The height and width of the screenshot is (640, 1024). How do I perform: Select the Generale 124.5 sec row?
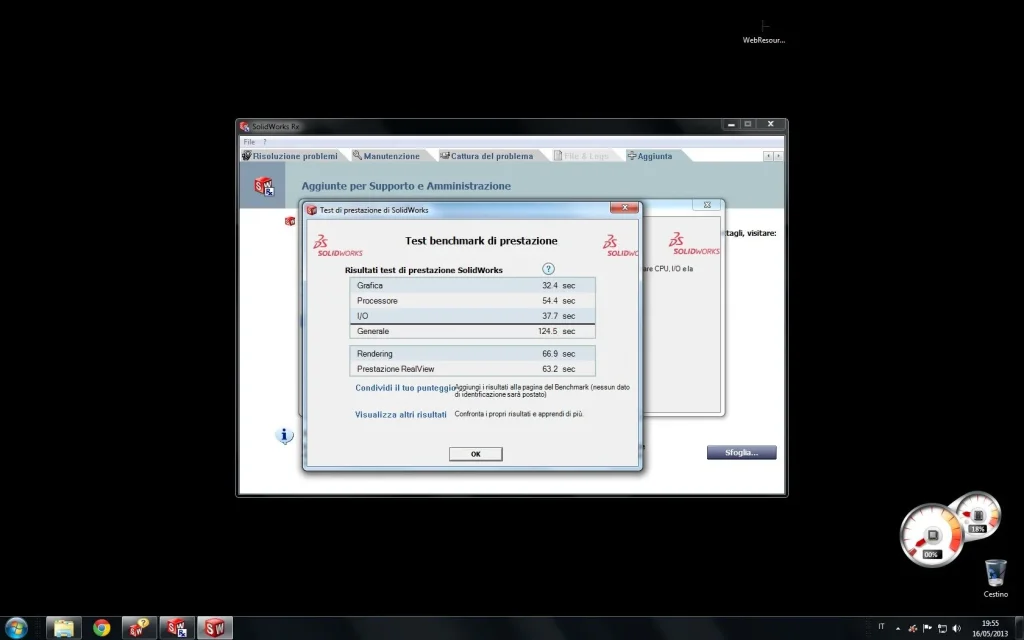(472, 331)
